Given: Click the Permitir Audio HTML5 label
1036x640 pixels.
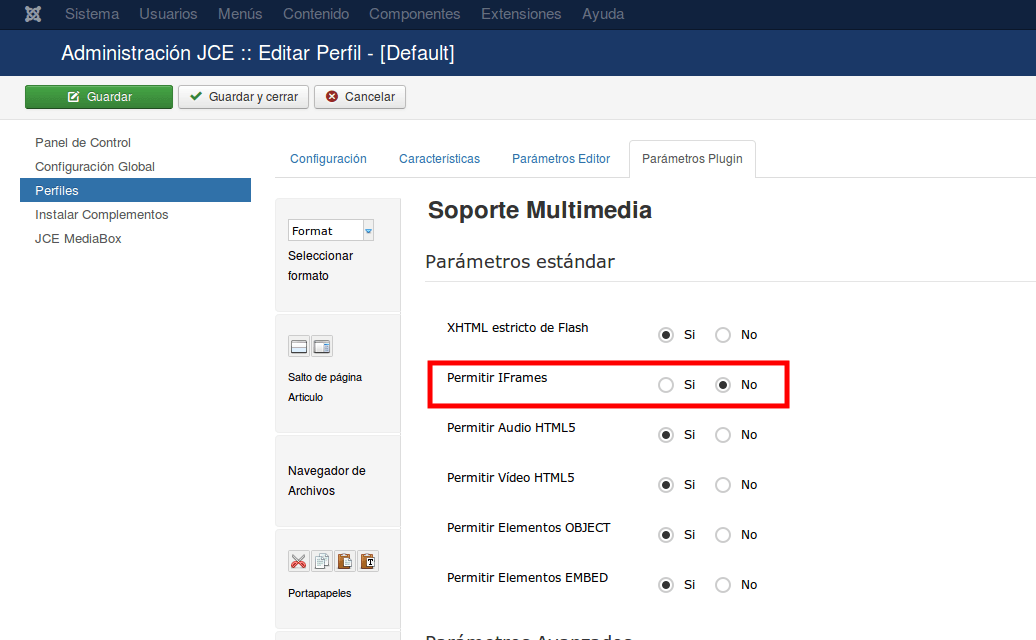Looking at the screenshot, I should 511,428.
